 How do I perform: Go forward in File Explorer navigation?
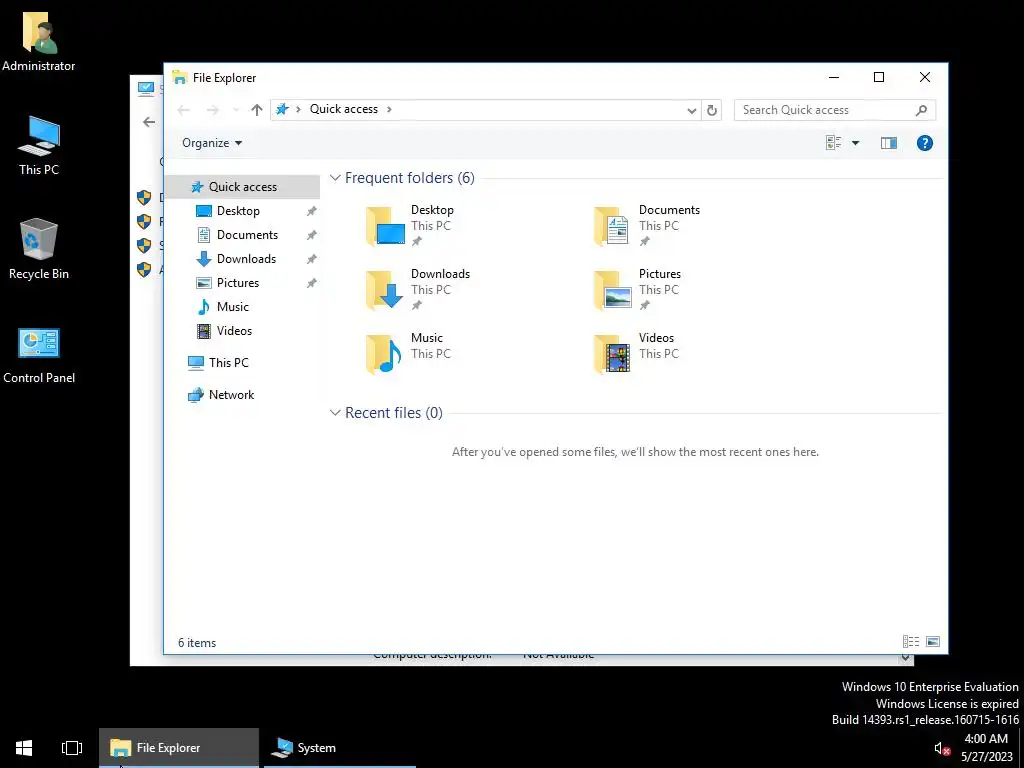(212, 110)
